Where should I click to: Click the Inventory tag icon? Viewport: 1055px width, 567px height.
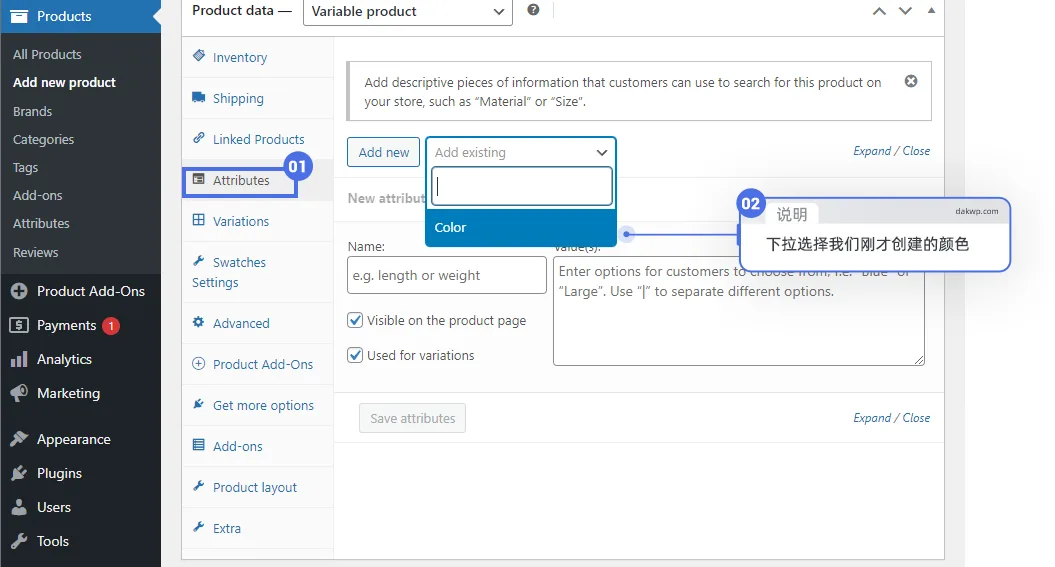(198, 56)
